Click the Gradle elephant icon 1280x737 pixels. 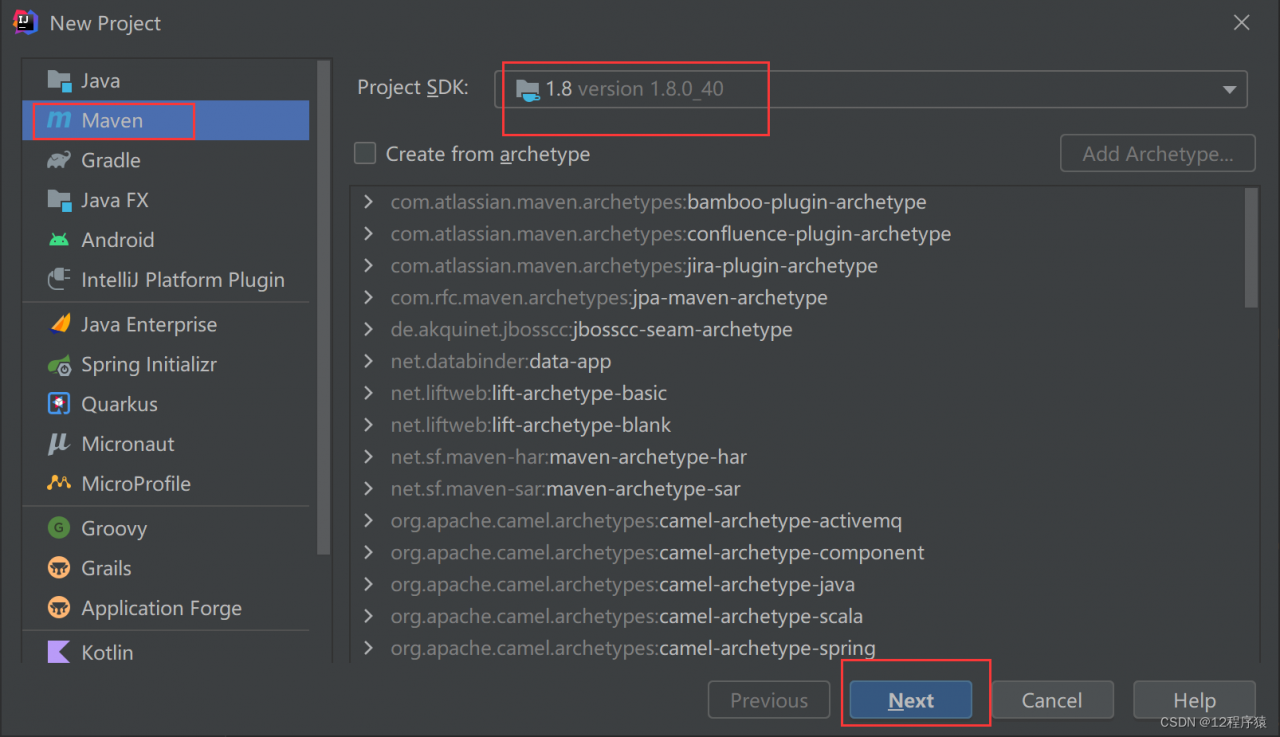point(59,160)
